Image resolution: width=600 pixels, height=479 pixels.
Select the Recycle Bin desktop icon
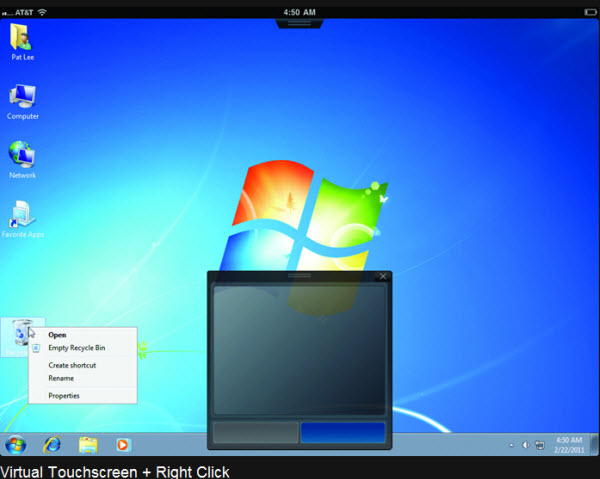tap(19, 332)
